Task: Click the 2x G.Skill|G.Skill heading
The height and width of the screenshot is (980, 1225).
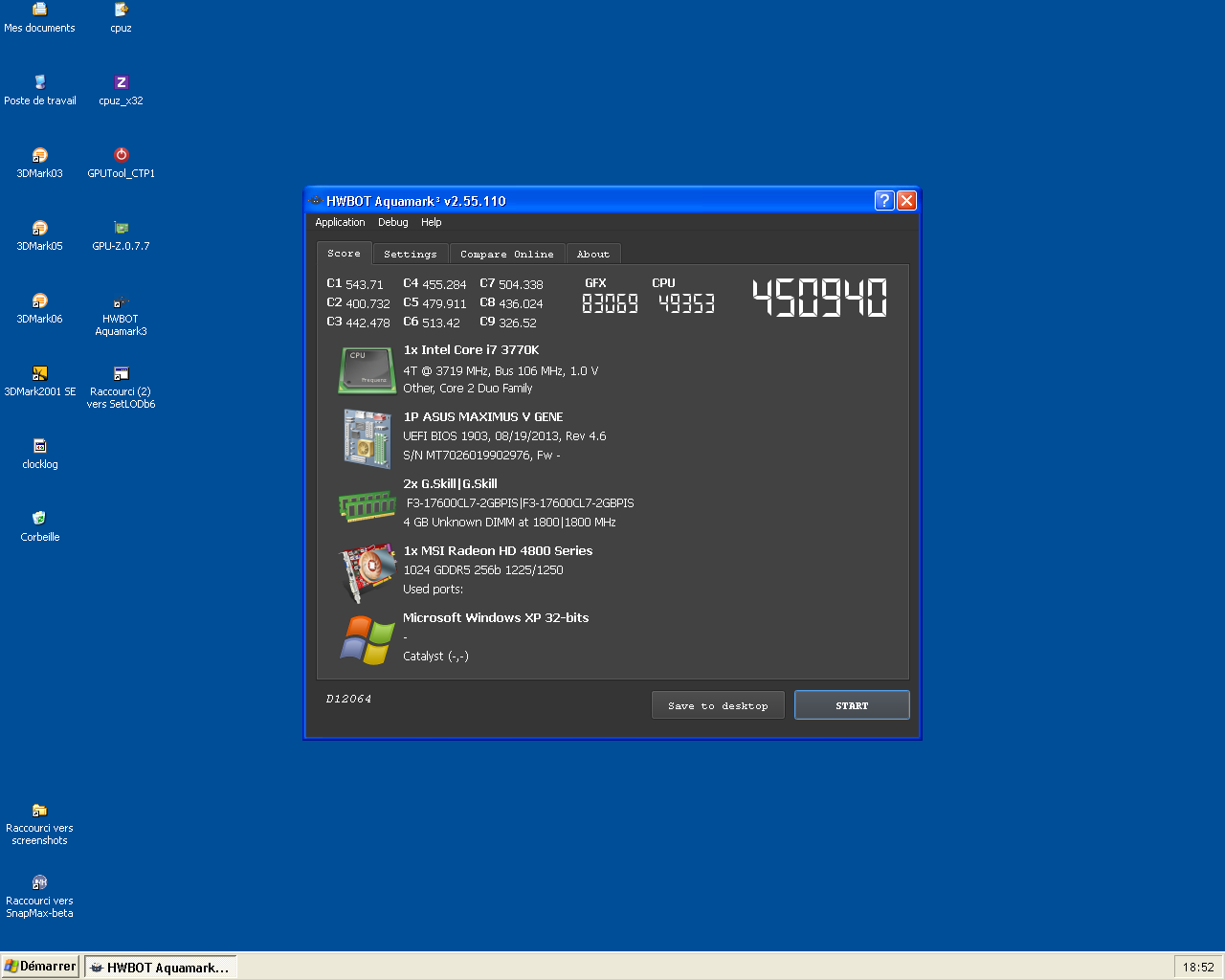Action: 450,484
